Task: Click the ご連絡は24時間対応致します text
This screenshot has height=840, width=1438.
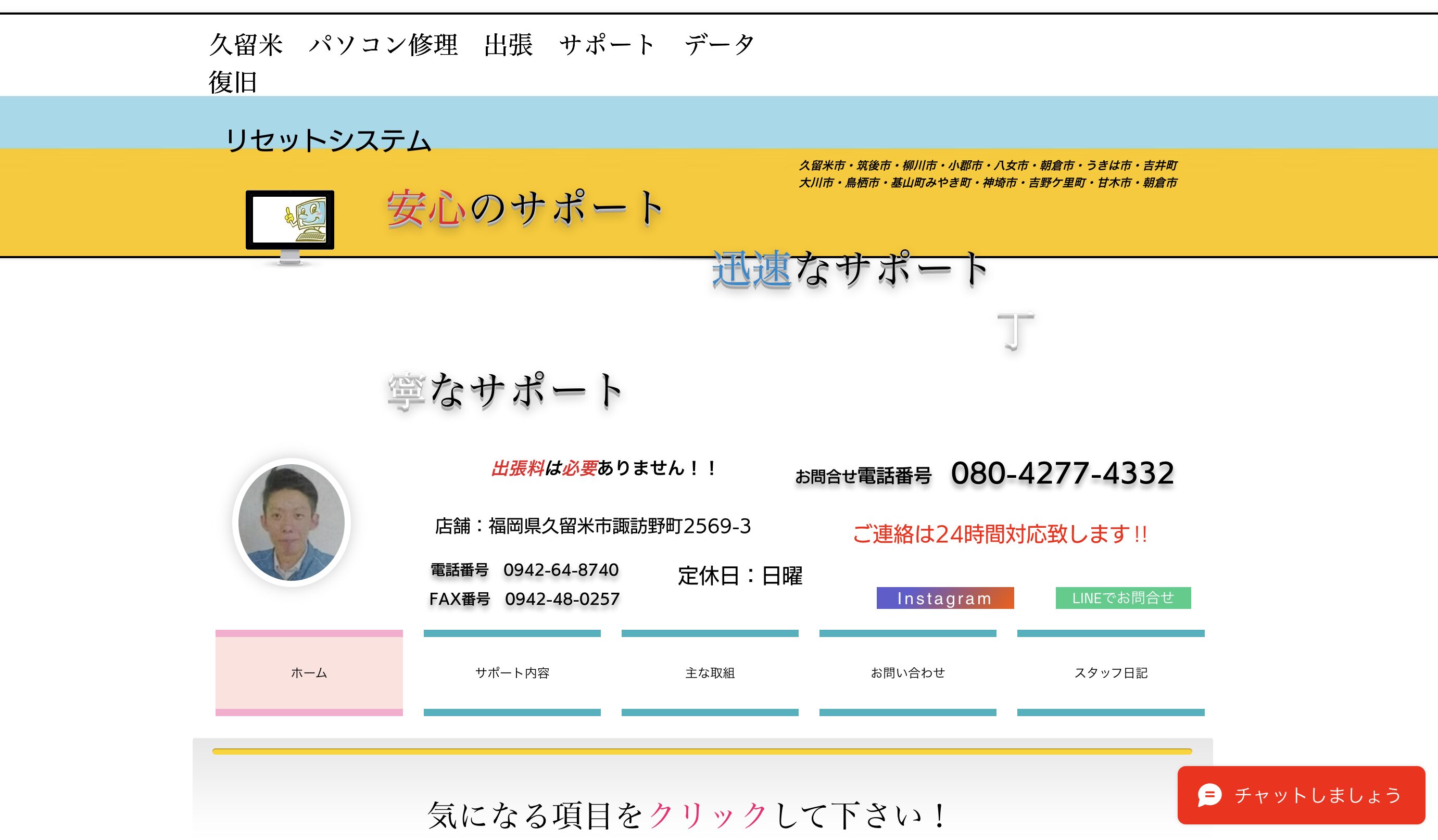Action: (x=1000, y=534)
